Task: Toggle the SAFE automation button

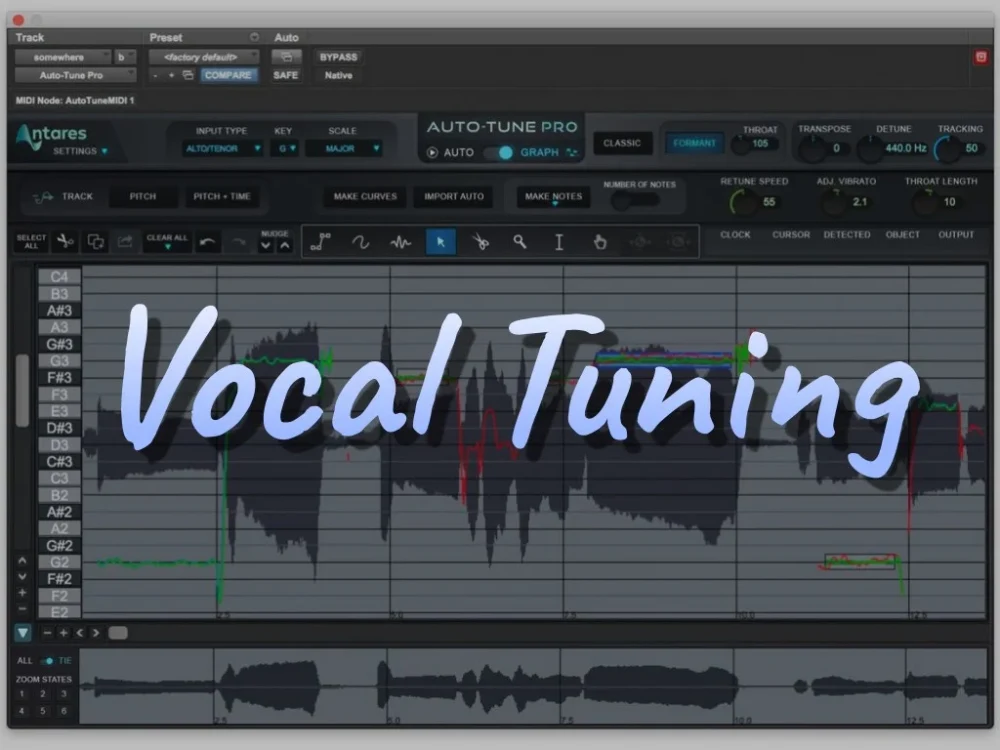Action: click(x=286, y=75)
